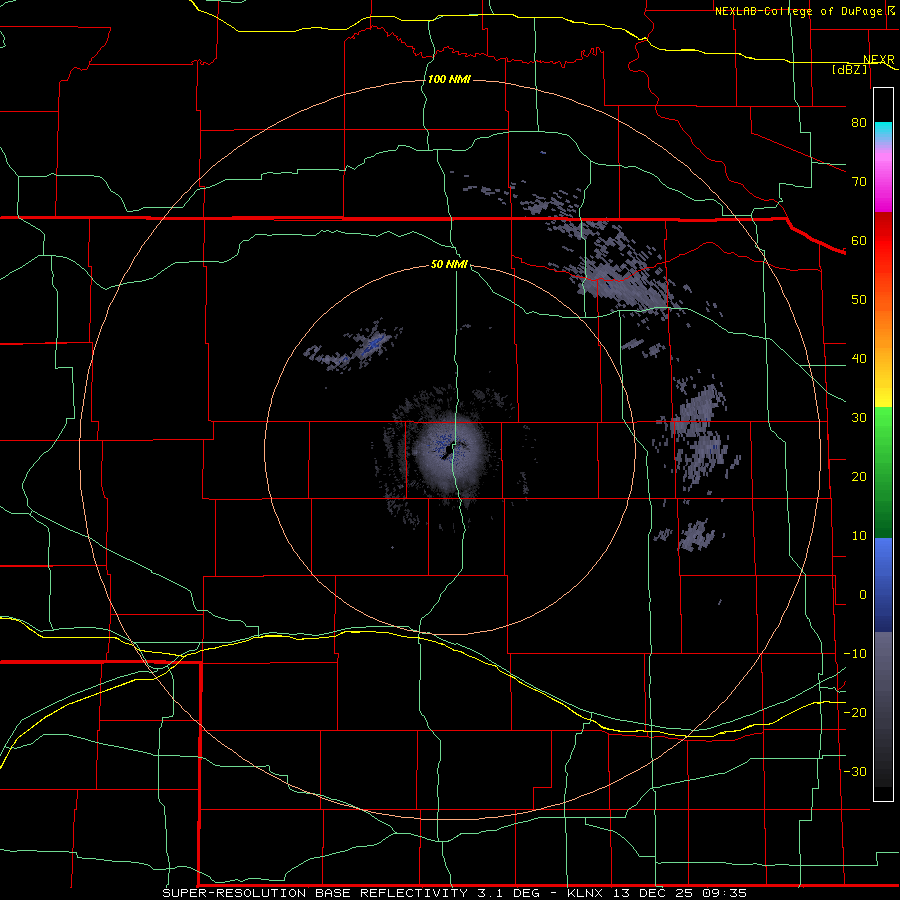
Task: Select the 70 value on dBZ scale
Action: [859, 181]
